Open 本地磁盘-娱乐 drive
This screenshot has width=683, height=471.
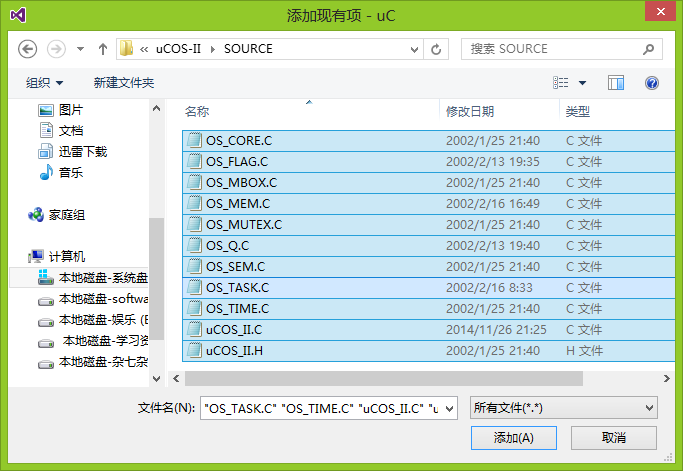[92, 320]
